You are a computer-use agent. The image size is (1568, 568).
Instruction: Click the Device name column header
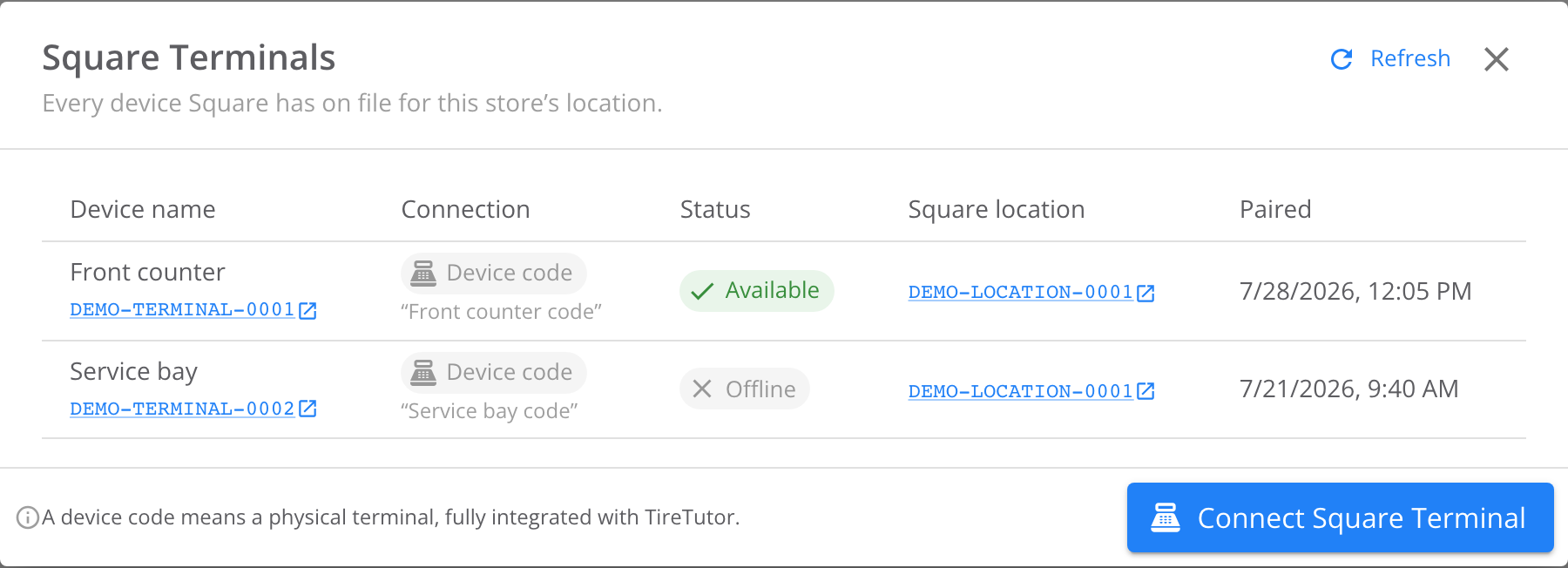143,209
